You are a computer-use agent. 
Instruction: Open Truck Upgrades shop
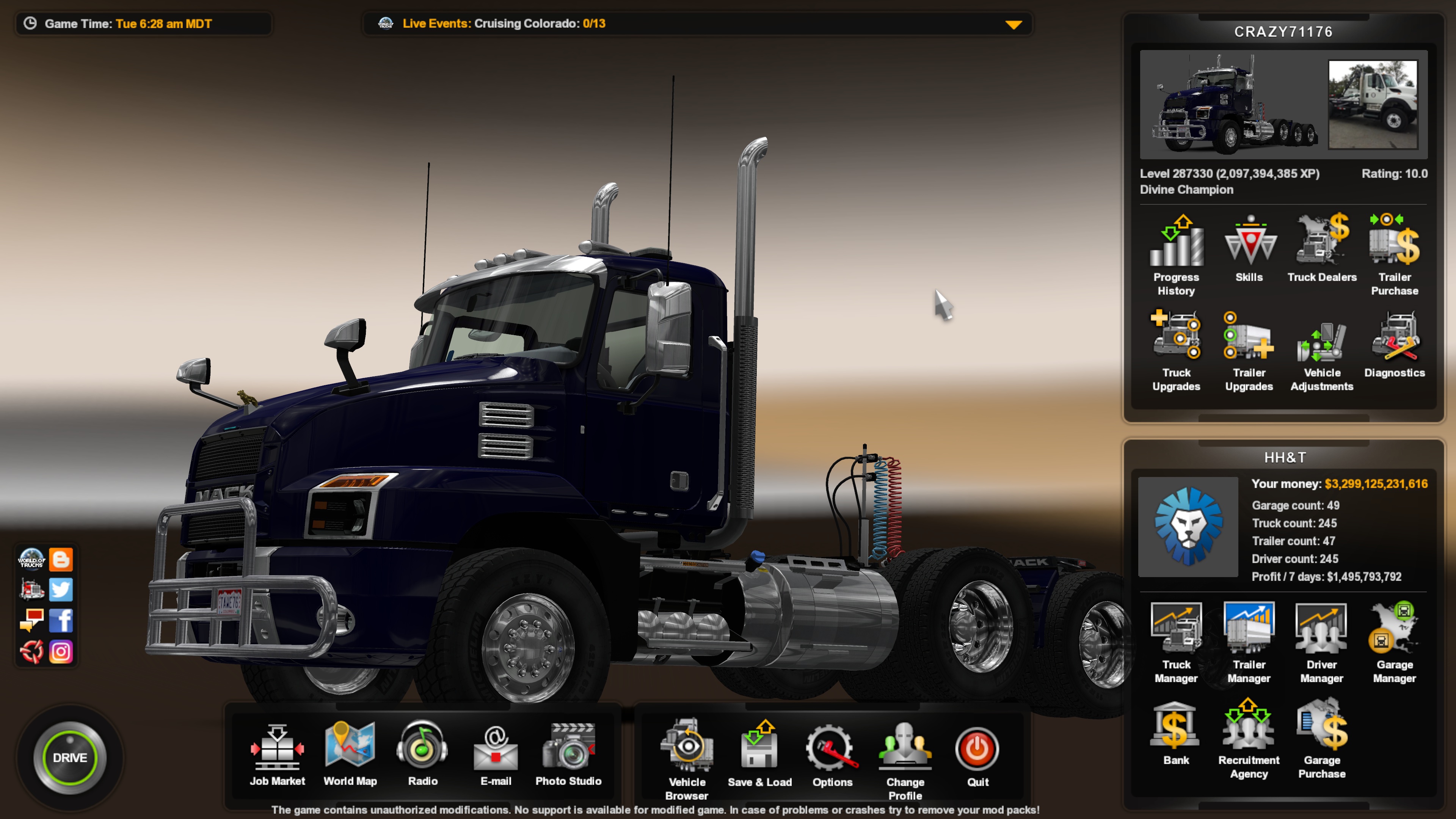pos(1176,351)
